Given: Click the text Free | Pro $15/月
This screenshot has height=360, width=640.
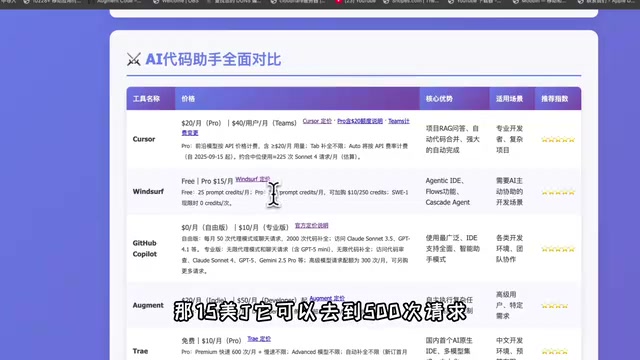Looking at the screenshot, I should click(207, 181).
